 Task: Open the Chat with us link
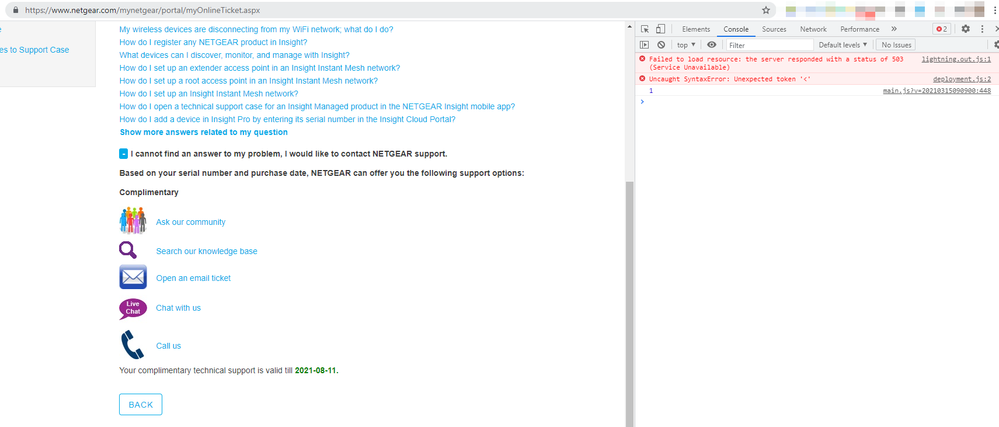178,308
